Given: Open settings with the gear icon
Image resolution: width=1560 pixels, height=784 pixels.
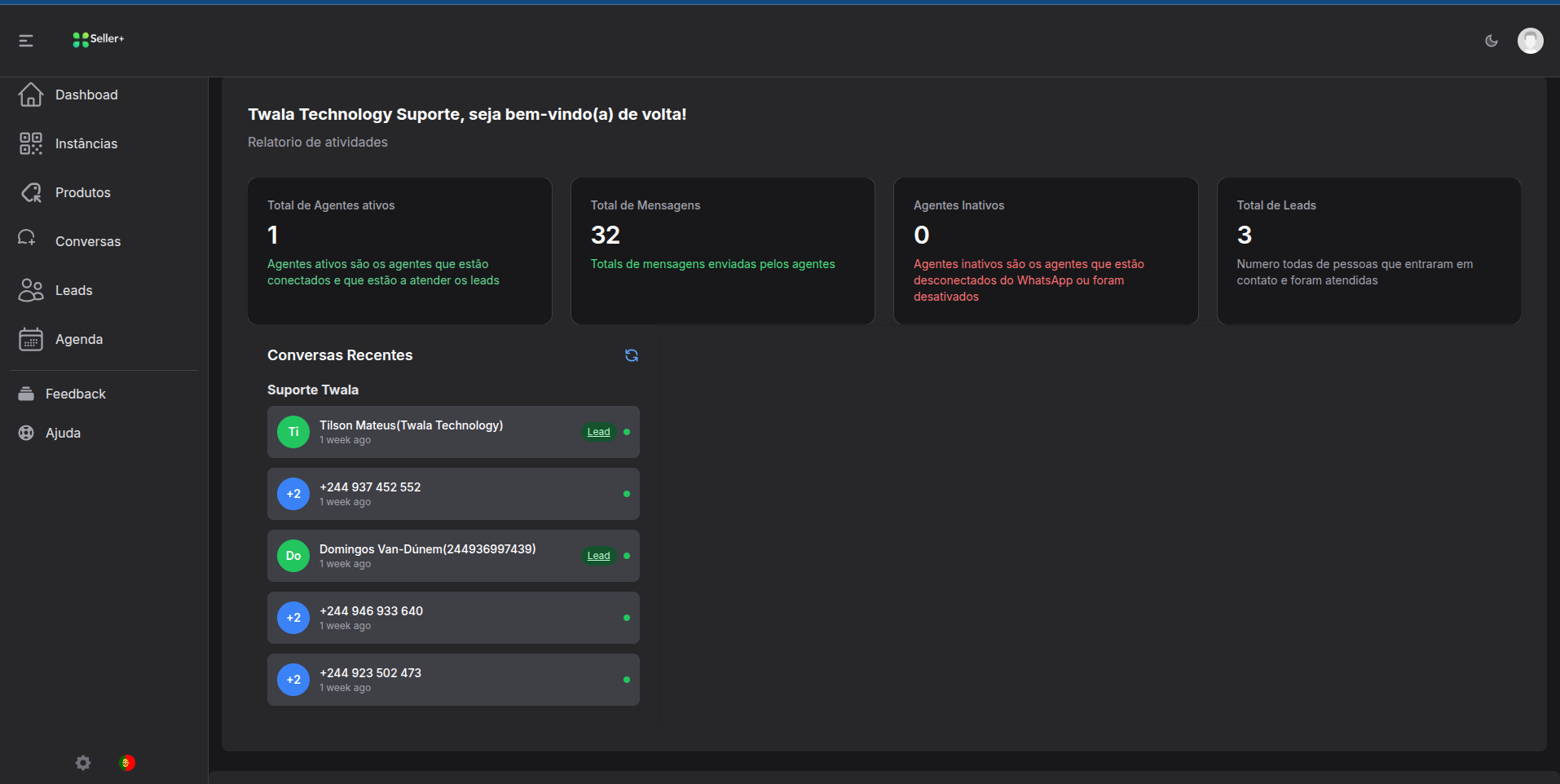Looking at the screenshot, I should 83,763.
